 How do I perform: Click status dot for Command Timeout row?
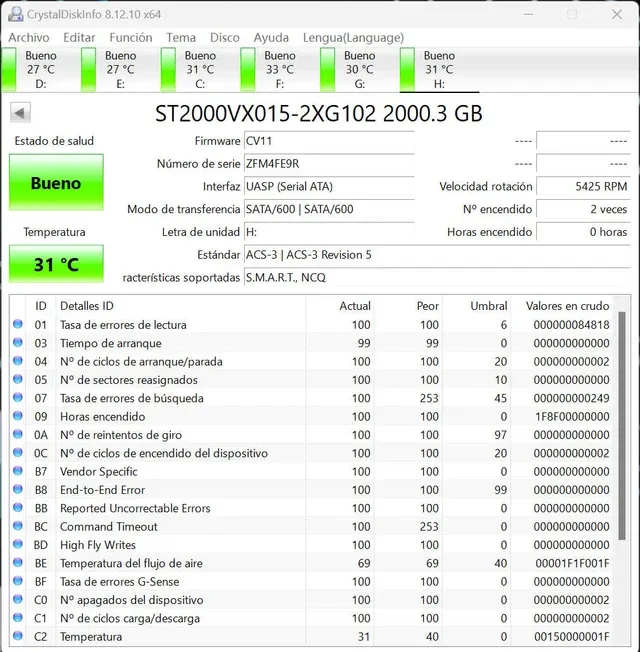coord(18,526)
